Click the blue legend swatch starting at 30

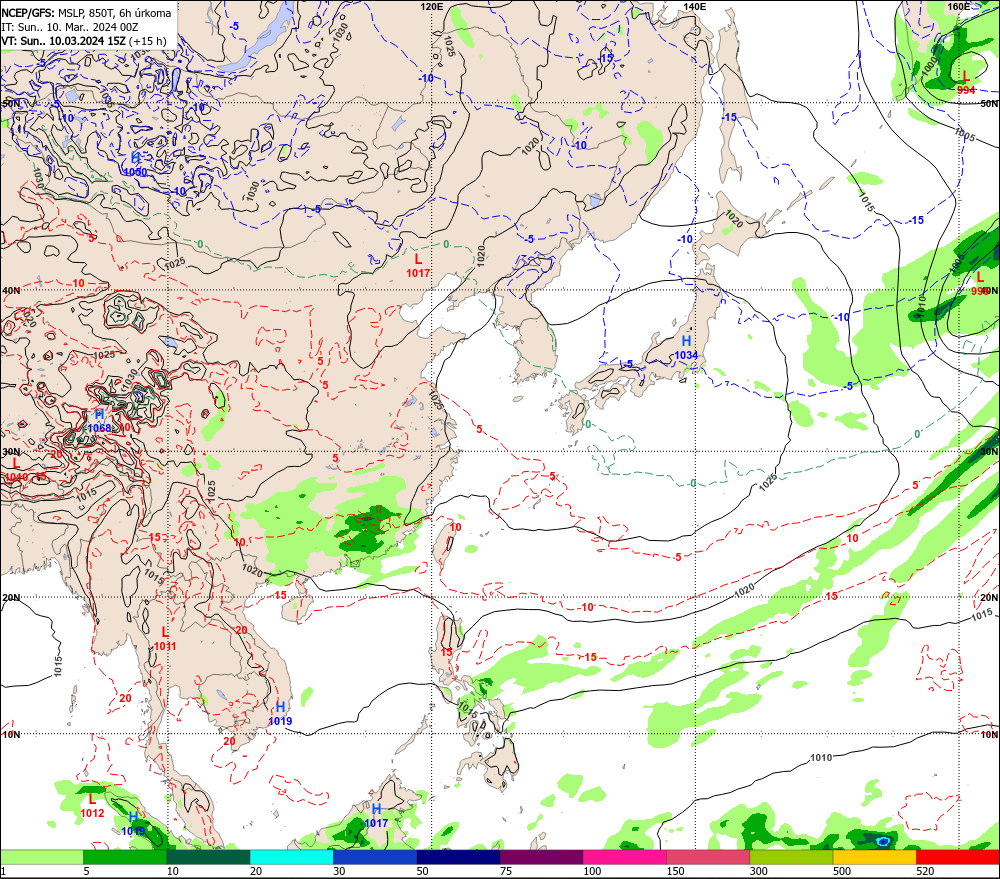point(374,857)
